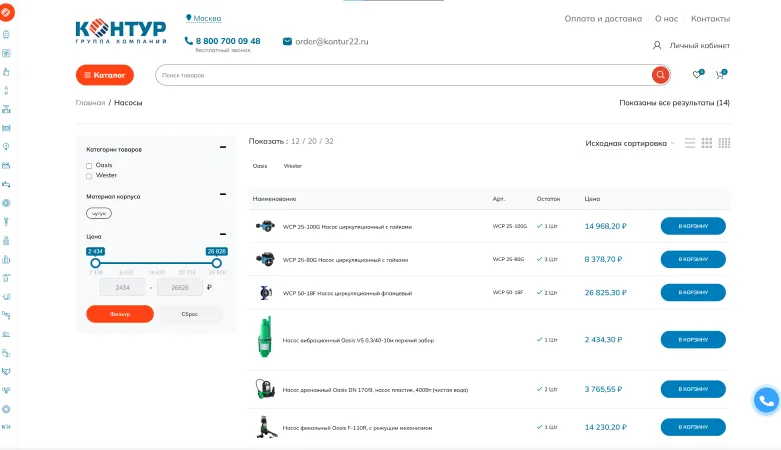Apply the price filter with Фильтр button

[x=120, y=314]
